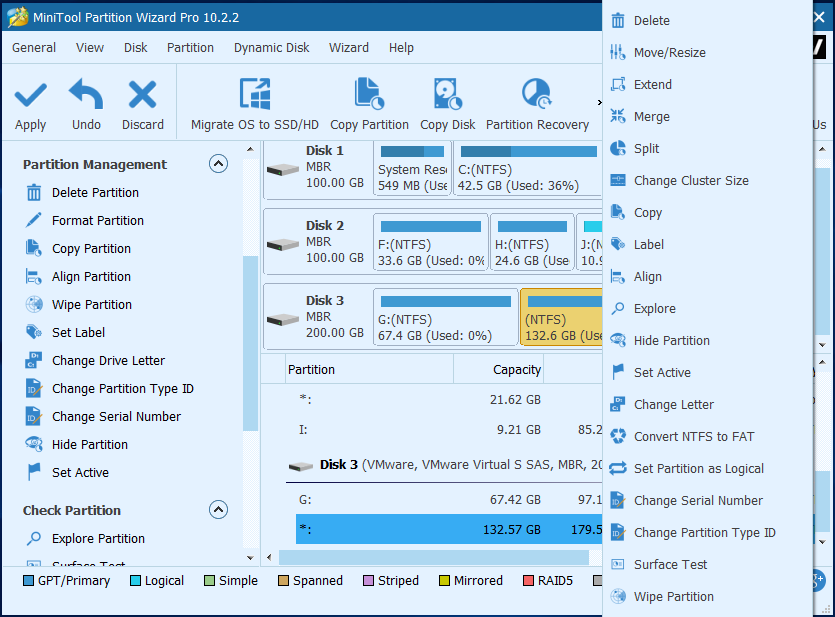
Task: Click Change Serial Number icon in context menu
Action: click(618, 500)
